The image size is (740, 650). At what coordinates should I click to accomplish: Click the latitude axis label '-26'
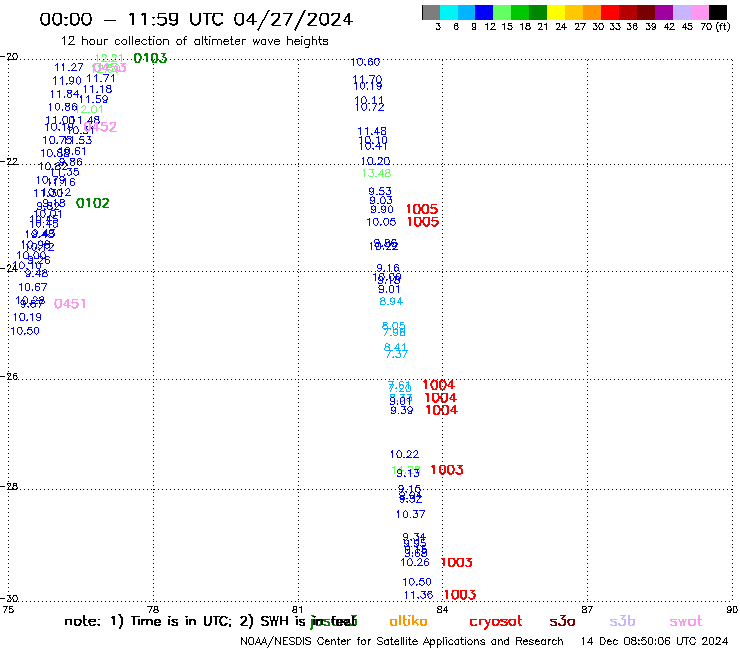pyautogui.click(x=9, y=377)
